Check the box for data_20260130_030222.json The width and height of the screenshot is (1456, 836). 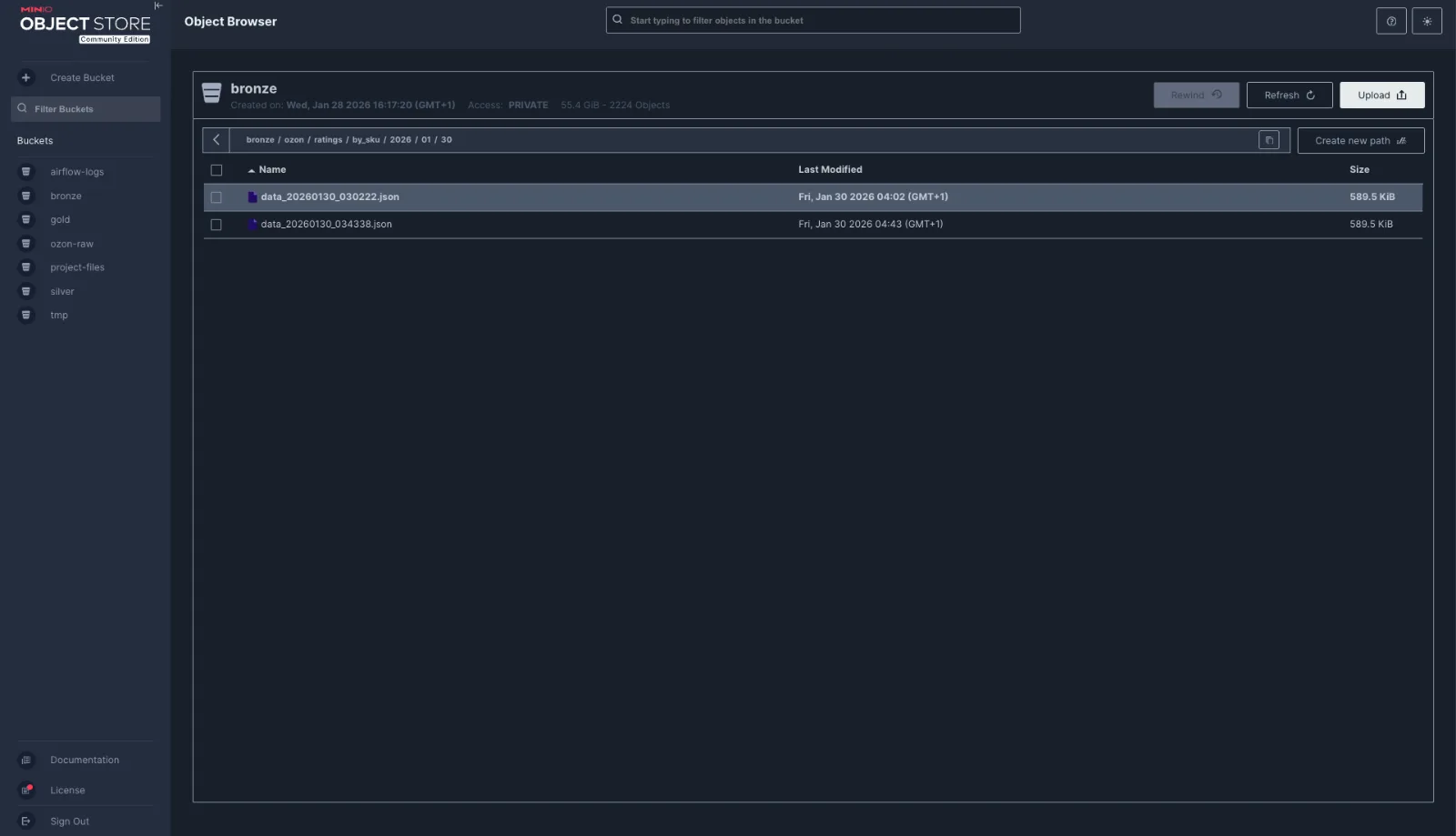(x=216, y=197)
